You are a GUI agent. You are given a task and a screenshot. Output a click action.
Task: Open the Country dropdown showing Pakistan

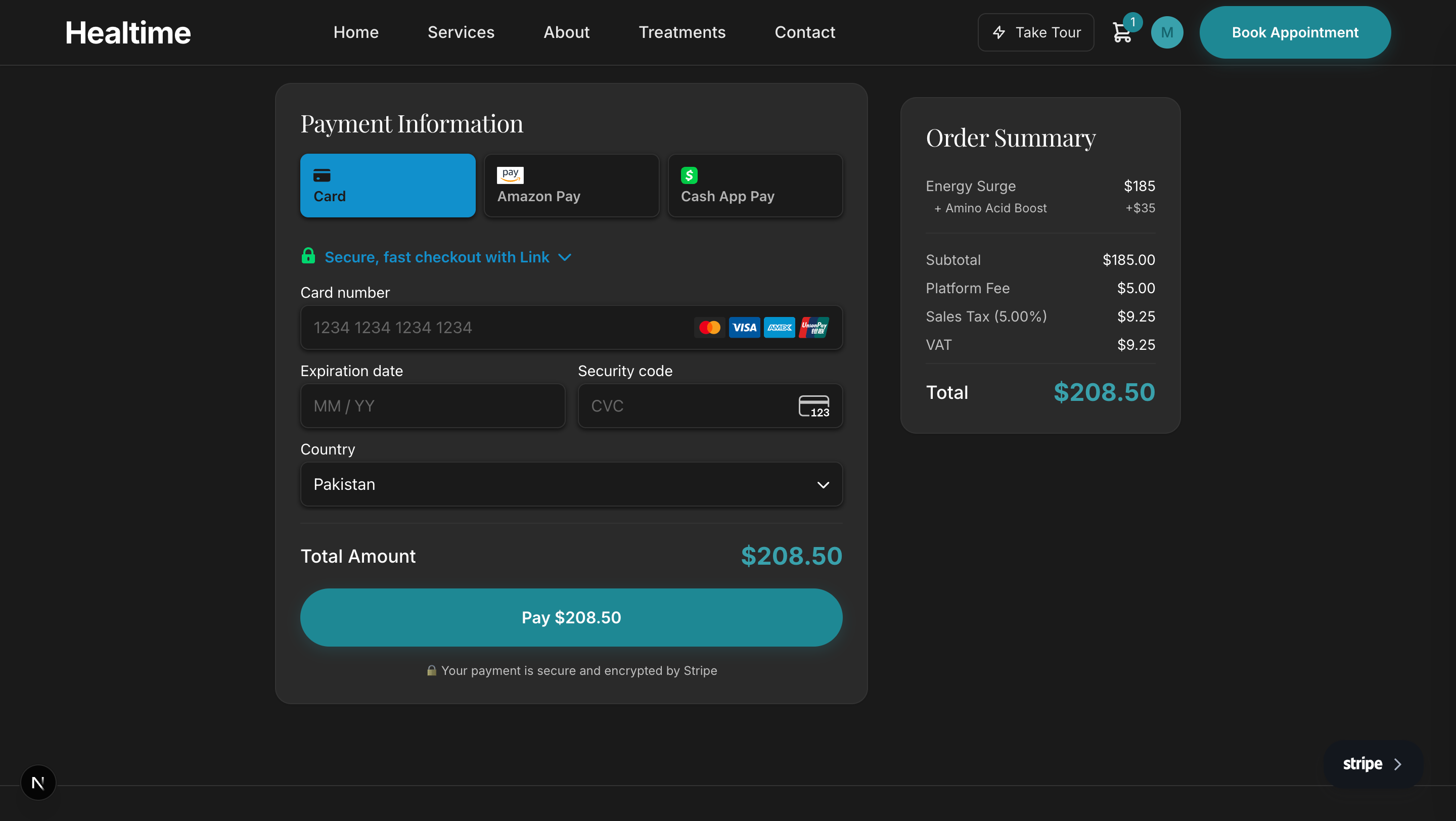click(x=571, y=484)
